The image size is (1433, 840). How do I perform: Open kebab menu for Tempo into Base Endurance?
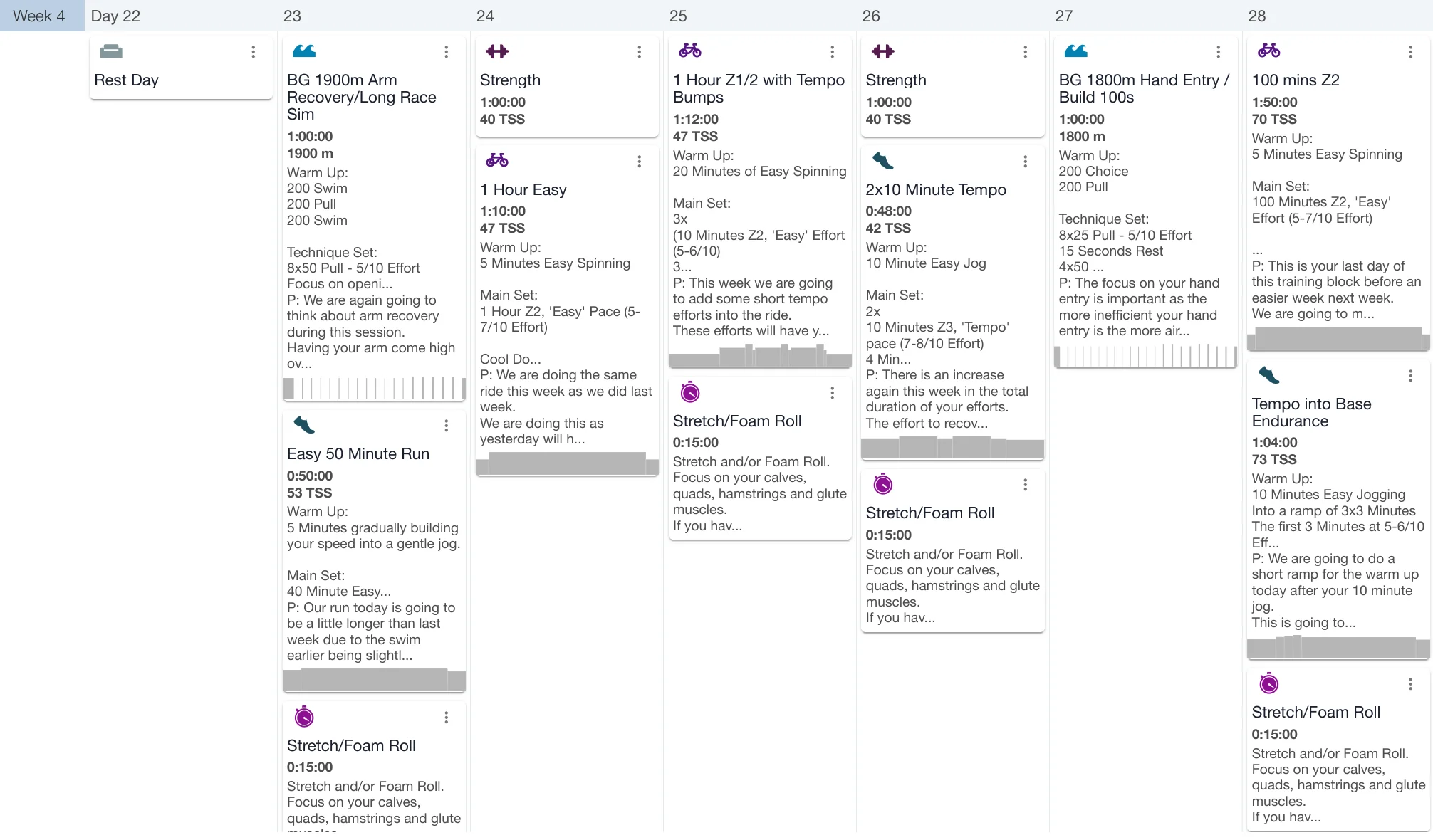(x=1410, y=376)
